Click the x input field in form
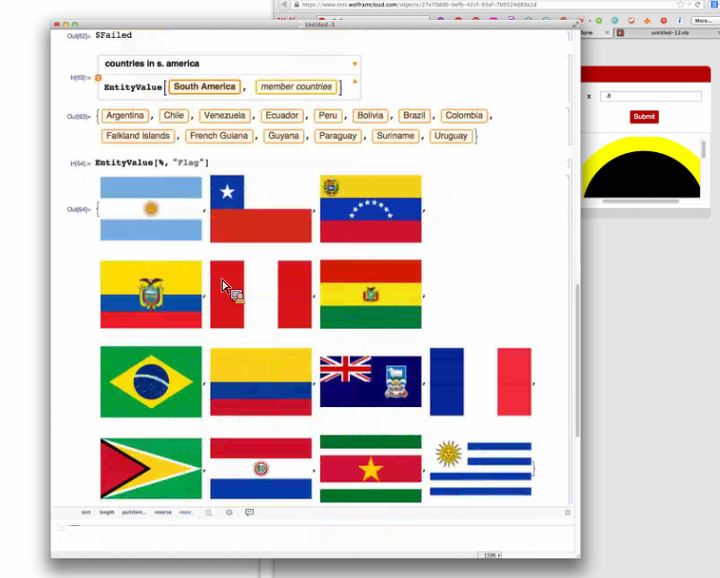The height and width of the screenshot is (578, 720). (650, 96)
